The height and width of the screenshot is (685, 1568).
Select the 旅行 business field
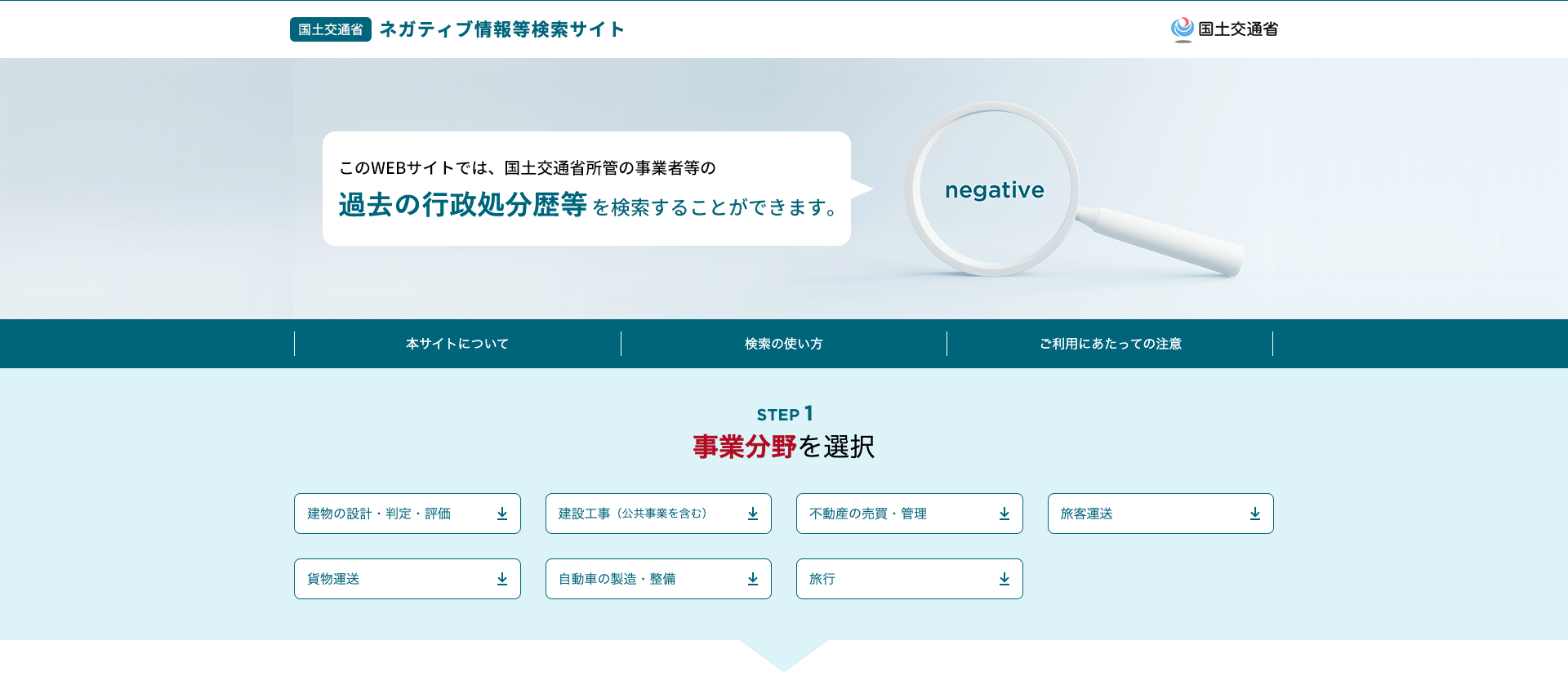(822, 579)
